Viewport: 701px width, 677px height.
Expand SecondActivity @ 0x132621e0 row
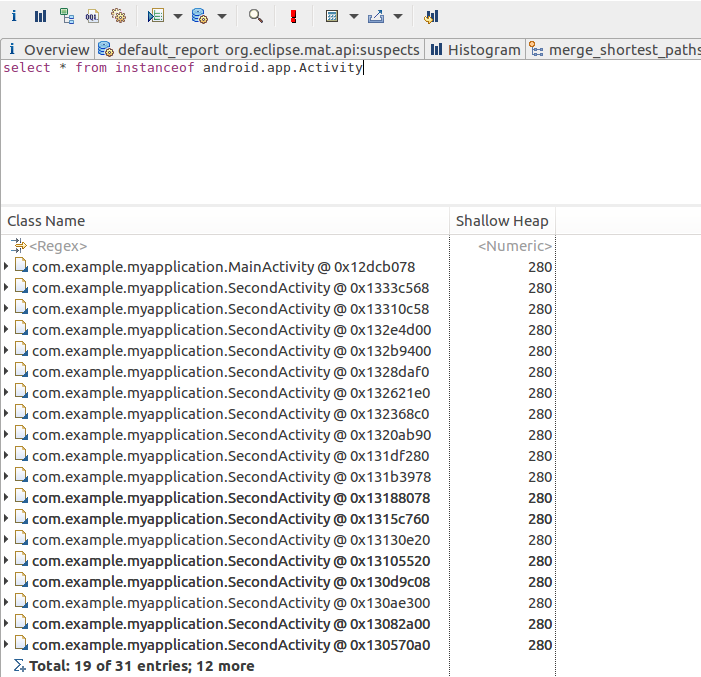point(6,393)
